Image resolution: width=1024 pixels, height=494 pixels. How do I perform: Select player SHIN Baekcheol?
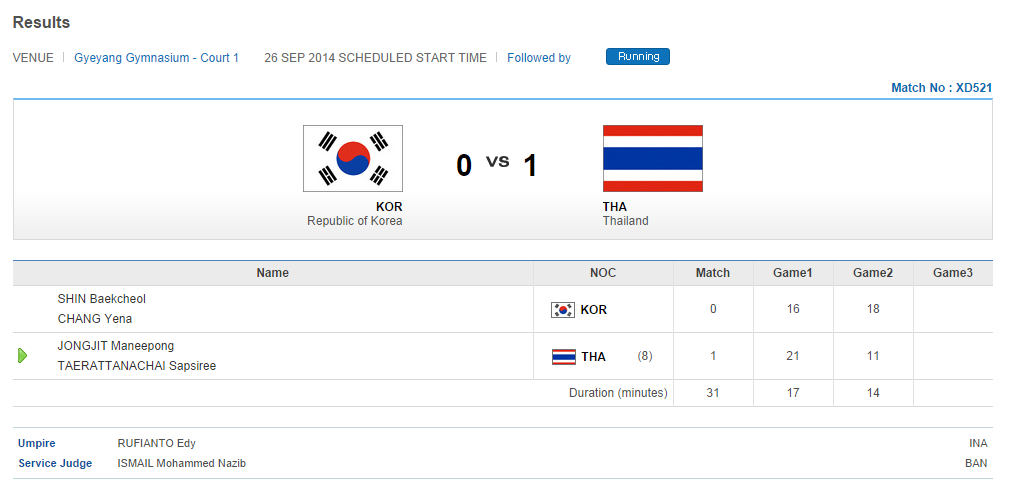[x=102, y=299]
